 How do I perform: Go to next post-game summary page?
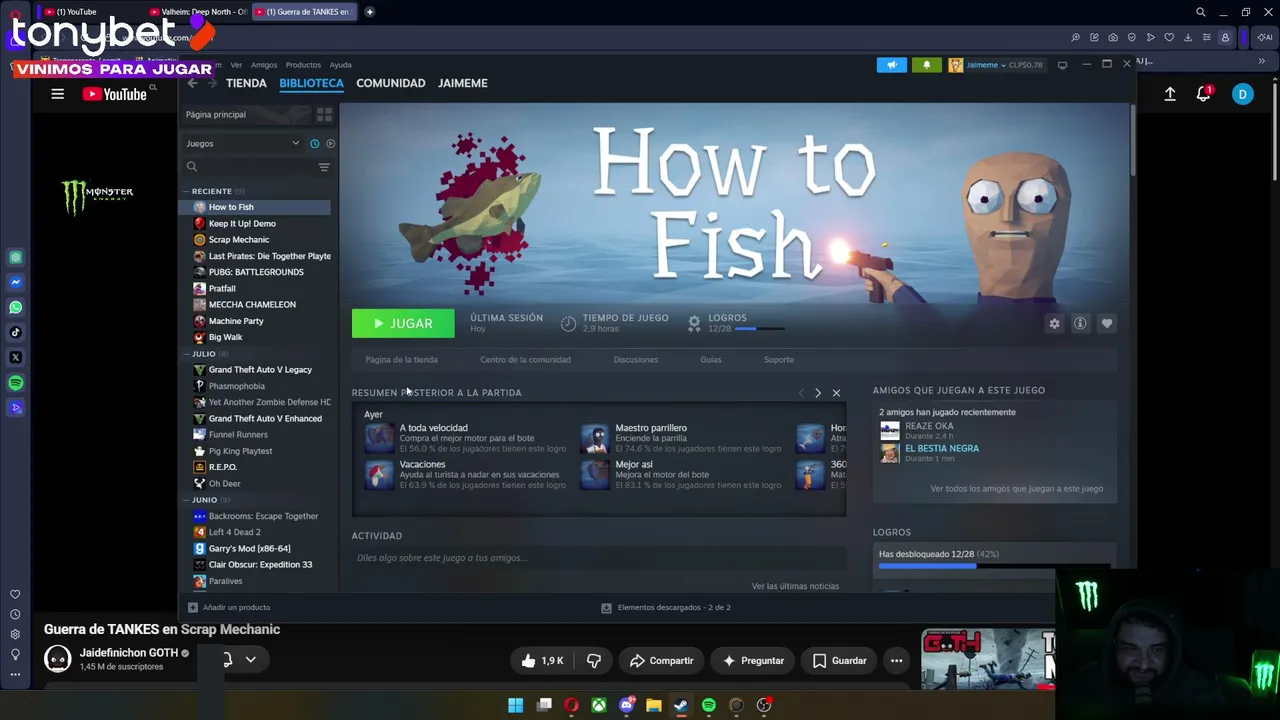(x=818, y=393)
